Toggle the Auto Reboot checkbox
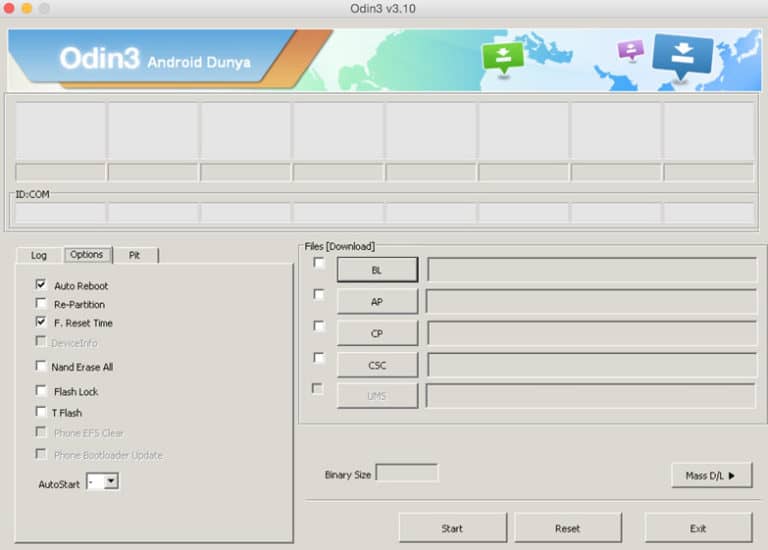 41,285
